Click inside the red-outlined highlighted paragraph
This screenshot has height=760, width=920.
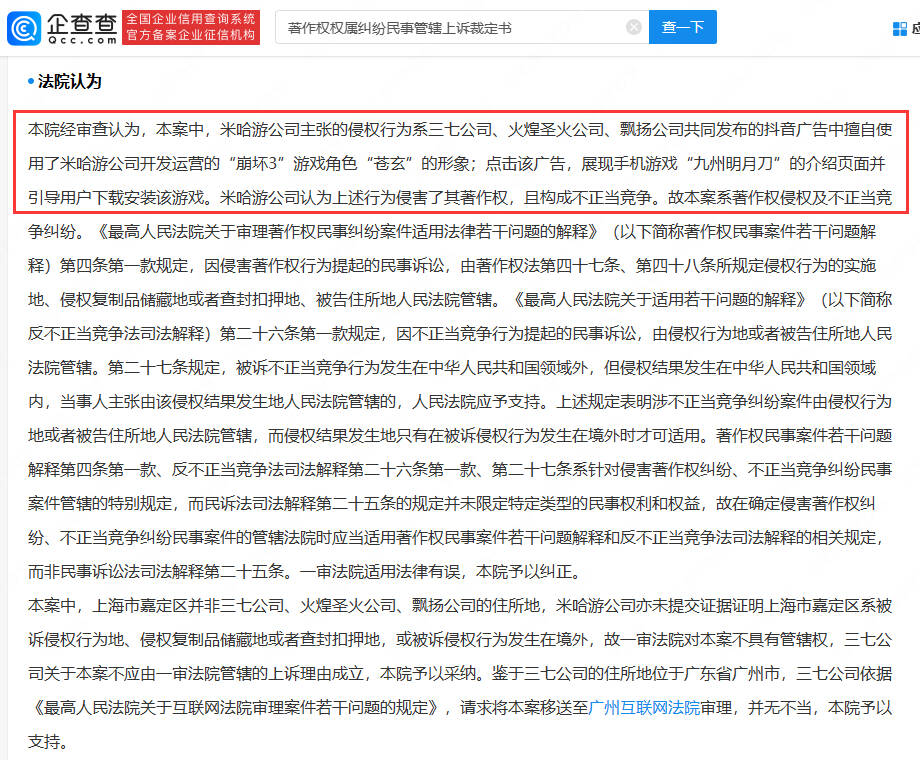[x=460, y=162]
